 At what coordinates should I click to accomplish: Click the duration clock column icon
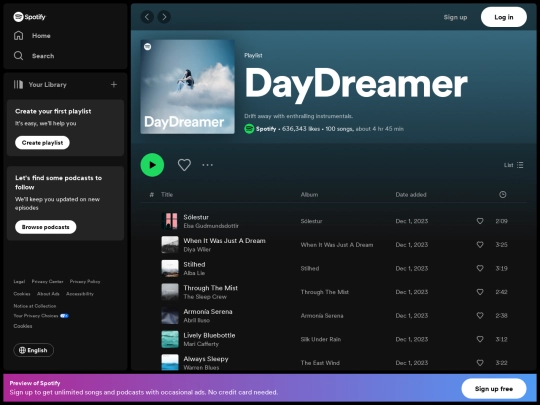click(503, 195)
